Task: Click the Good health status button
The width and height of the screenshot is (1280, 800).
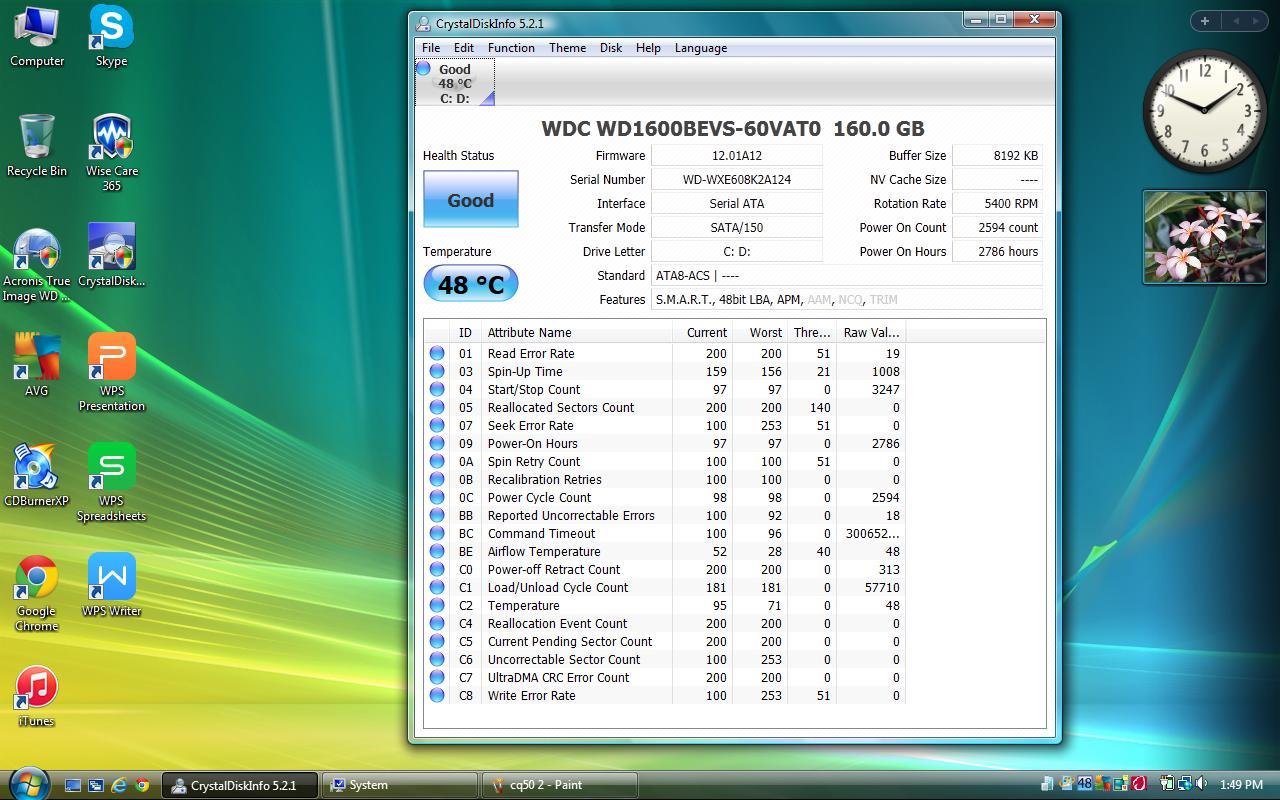Action: (471, 199)
